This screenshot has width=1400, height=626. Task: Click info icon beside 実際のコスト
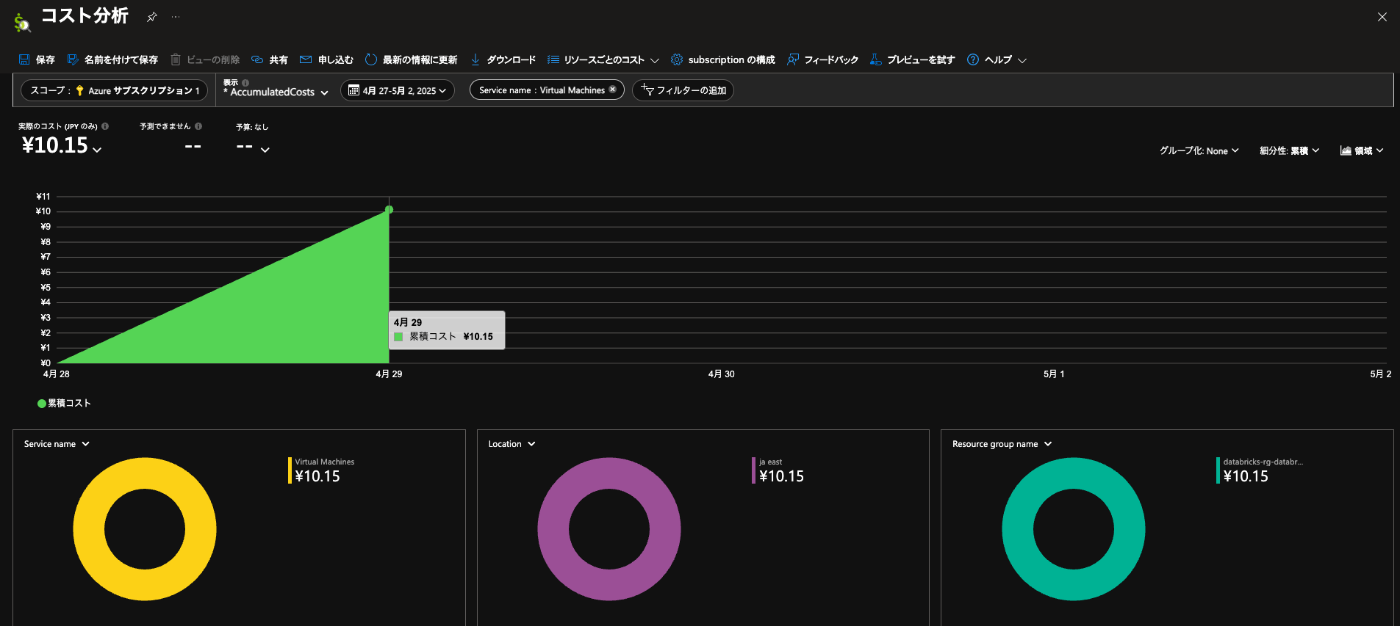105,127
